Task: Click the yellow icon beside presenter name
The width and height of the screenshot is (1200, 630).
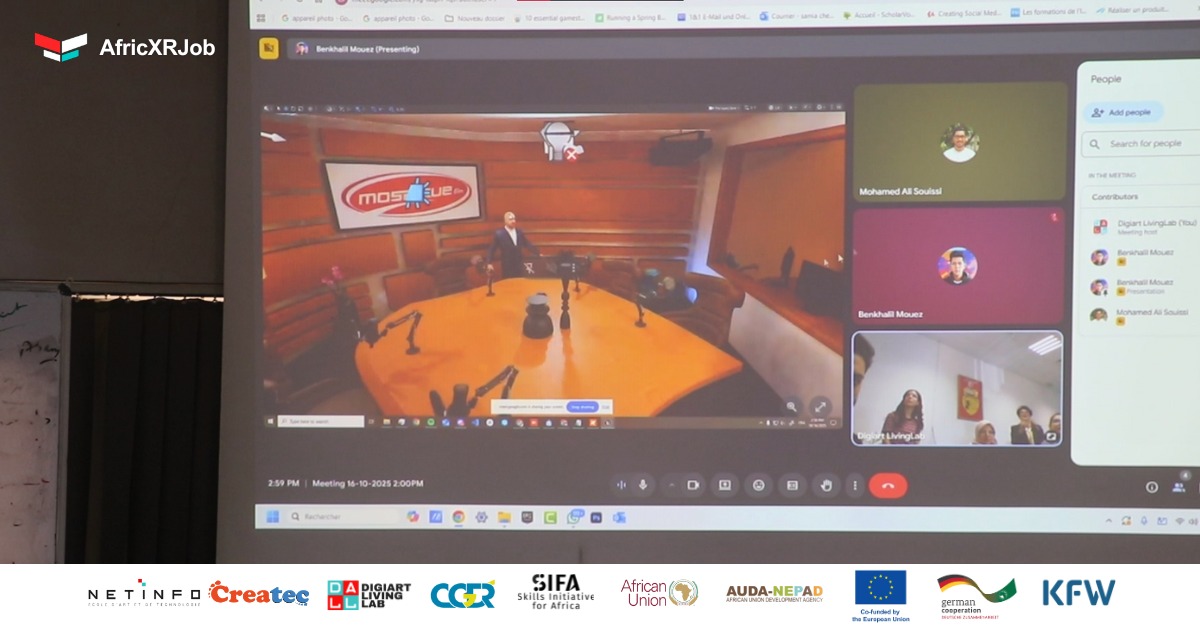Action: click(x=268, y=48)
